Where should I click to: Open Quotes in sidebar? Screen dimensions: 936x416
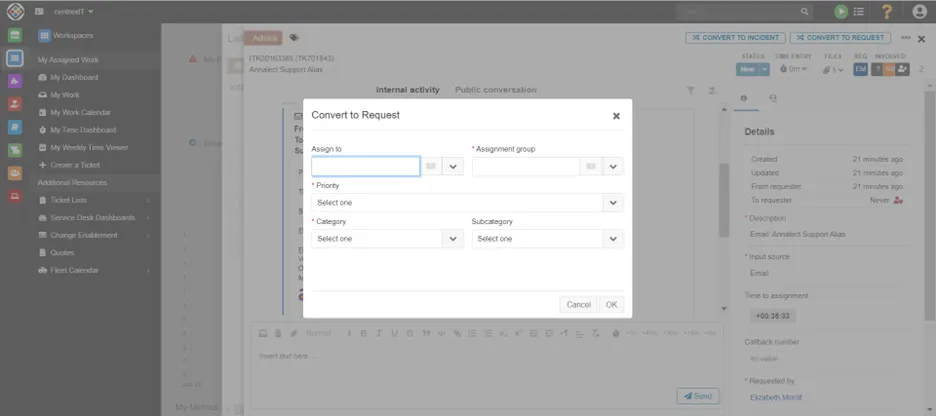[x=56, y=252]
